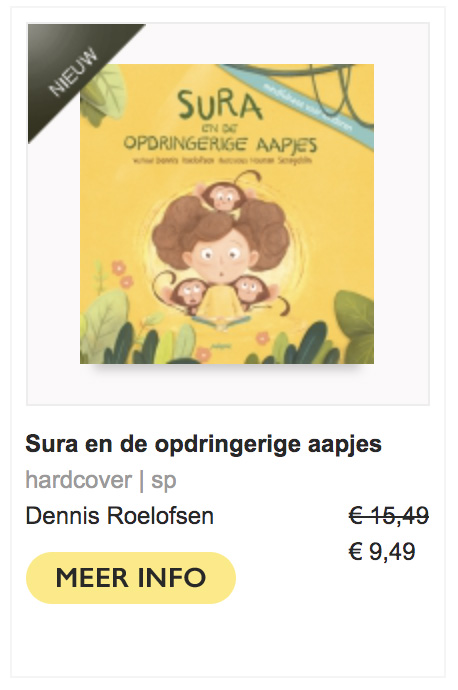458x690 pixels.
Task: Click the author credits line on the cover
Action: pos(222,161)
